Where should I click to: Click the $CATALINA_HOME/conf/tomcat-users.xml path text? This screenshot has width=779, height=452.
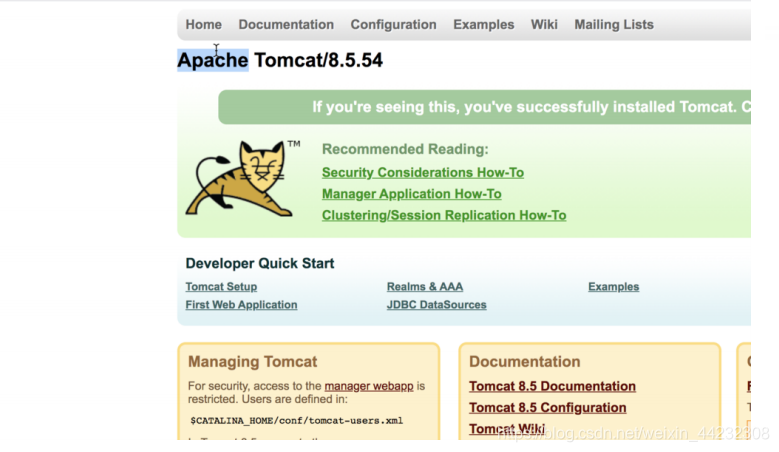click(x=297, y=421)
